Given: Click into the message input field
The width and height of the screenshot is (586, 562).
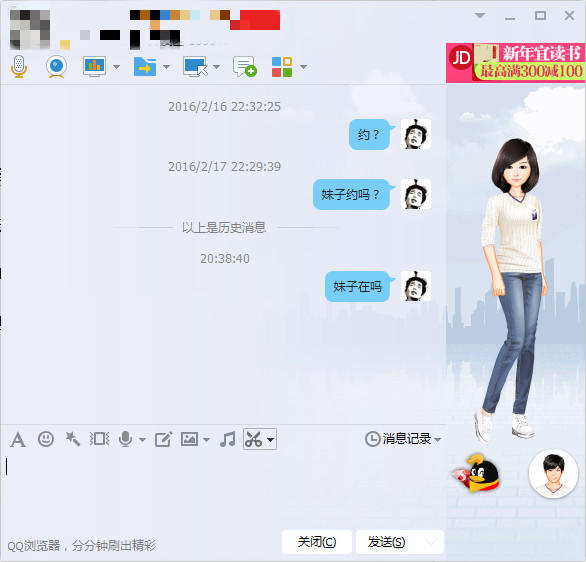Looking at the screenshot, I should pyautogui.click(x=223, y=490).
